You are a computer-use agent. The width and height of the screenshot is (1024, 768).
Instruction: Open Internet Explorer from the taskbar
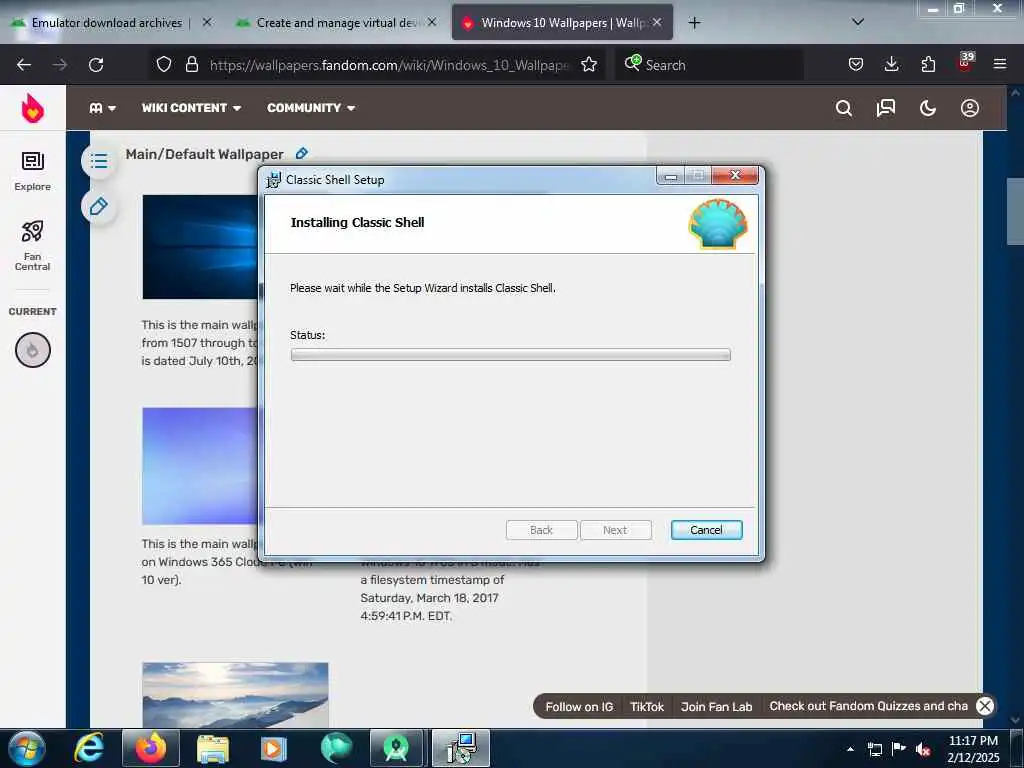(x=89, y=748)
